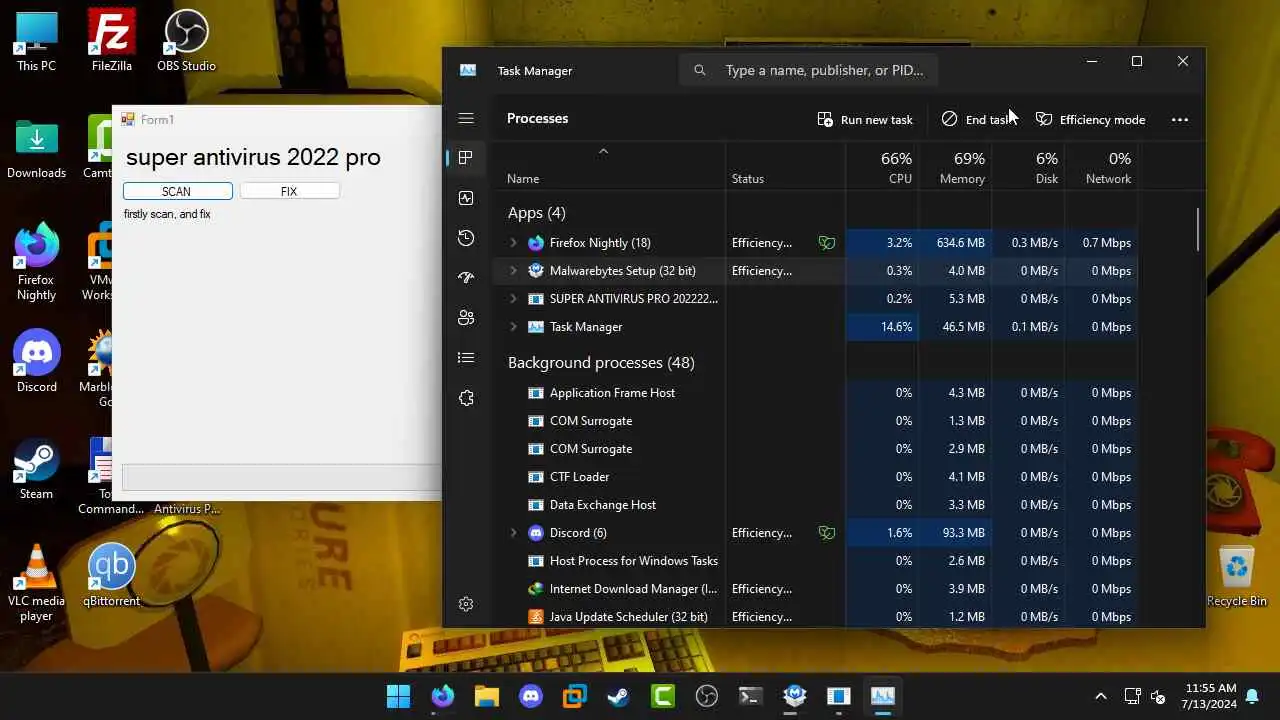Sort processes by Memory column

point(955,166)
